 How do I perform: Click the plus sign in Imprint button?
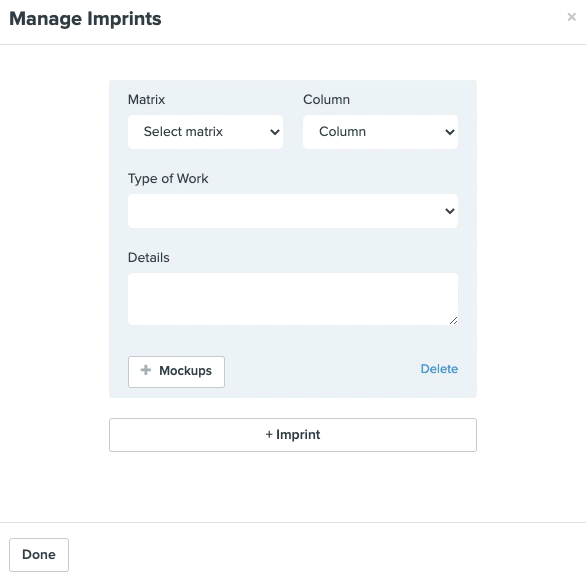click(269, 434)
